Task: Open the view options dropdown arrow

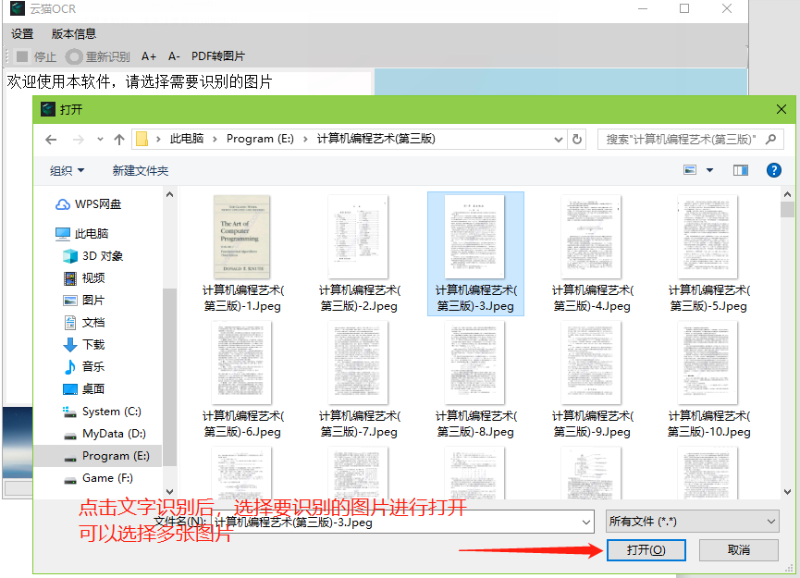Action: [710, 170]
